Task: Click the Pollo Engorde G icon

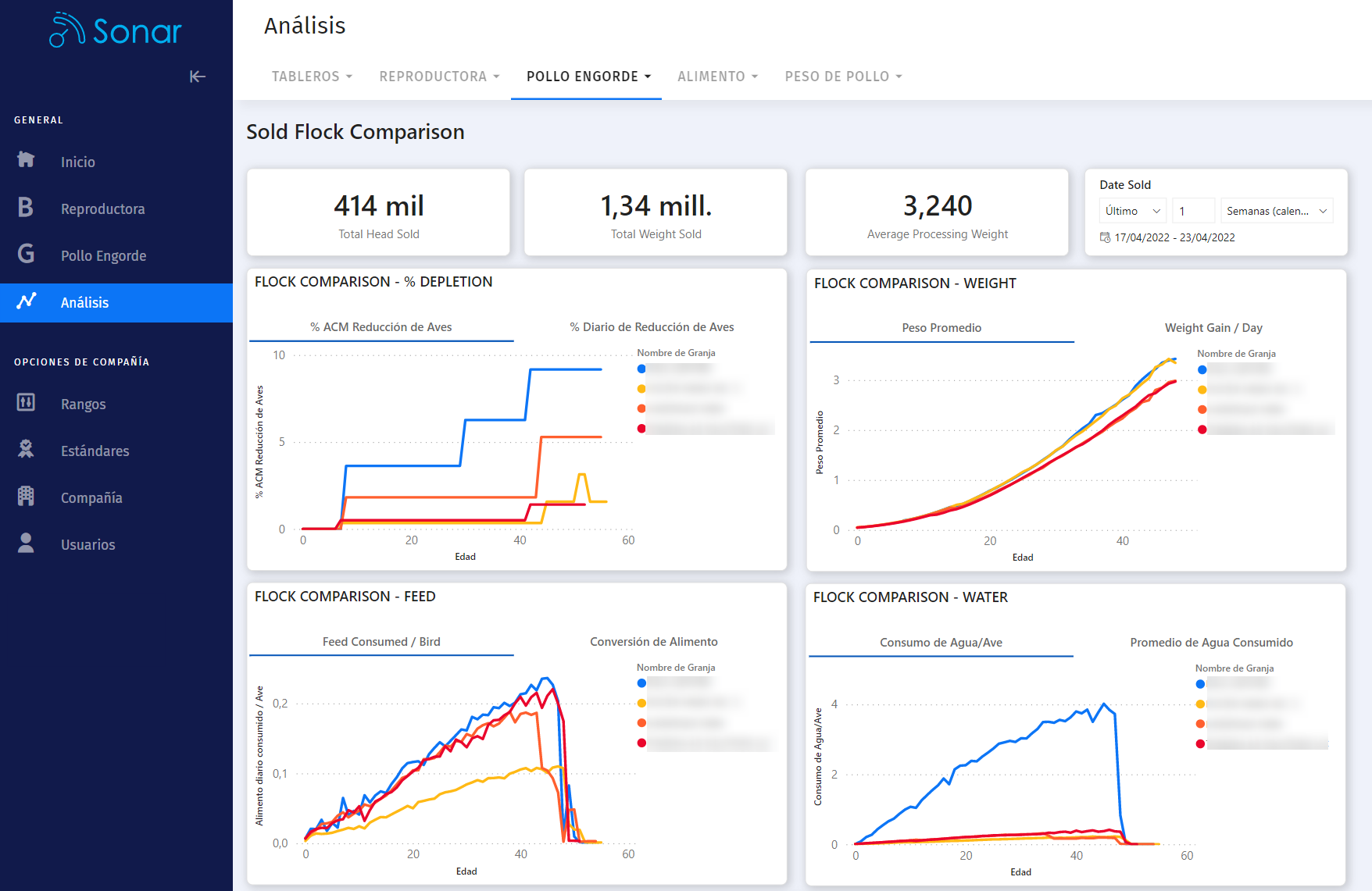Action: pyautogui.click(x=26, y=254)
